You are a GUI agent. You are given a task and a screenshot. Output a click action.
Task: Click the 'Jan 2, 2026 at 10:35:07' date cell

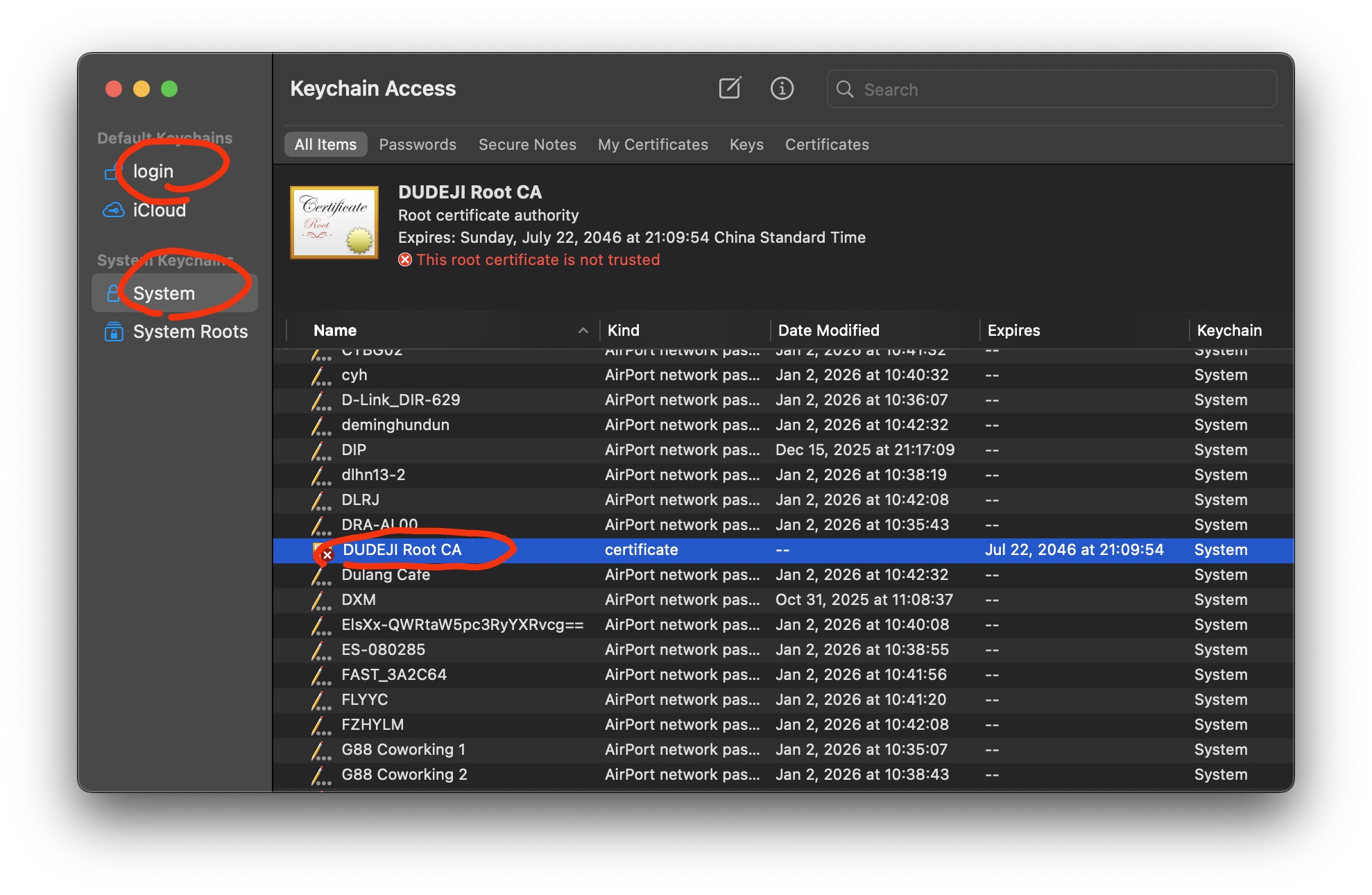click(x=861, y=750)
